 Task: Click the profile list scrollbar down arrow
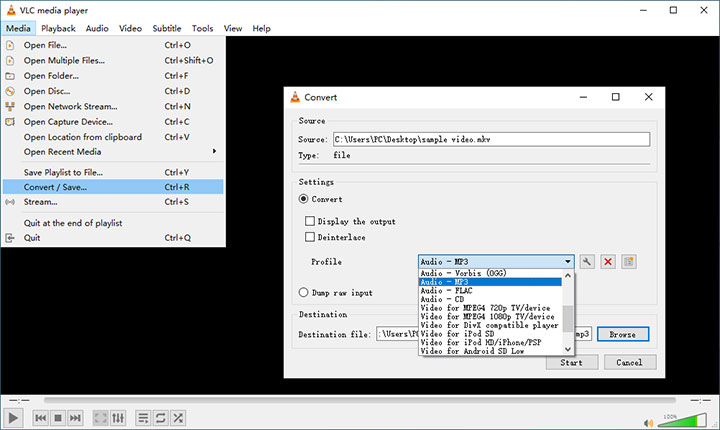tap(568, 350)
